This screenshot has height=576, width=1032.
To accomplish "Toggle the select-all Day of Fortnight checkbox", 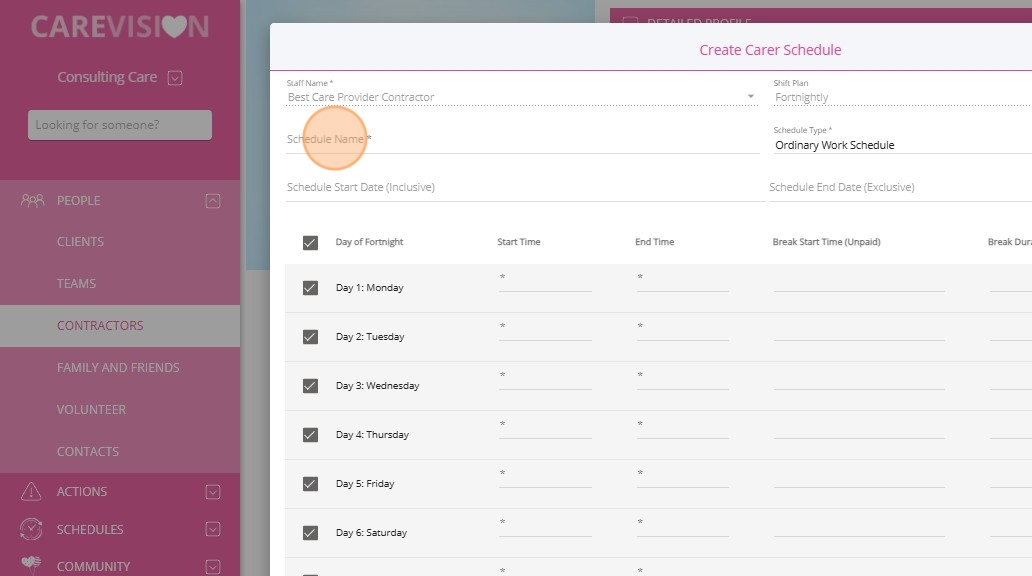I will click(310, 242).
